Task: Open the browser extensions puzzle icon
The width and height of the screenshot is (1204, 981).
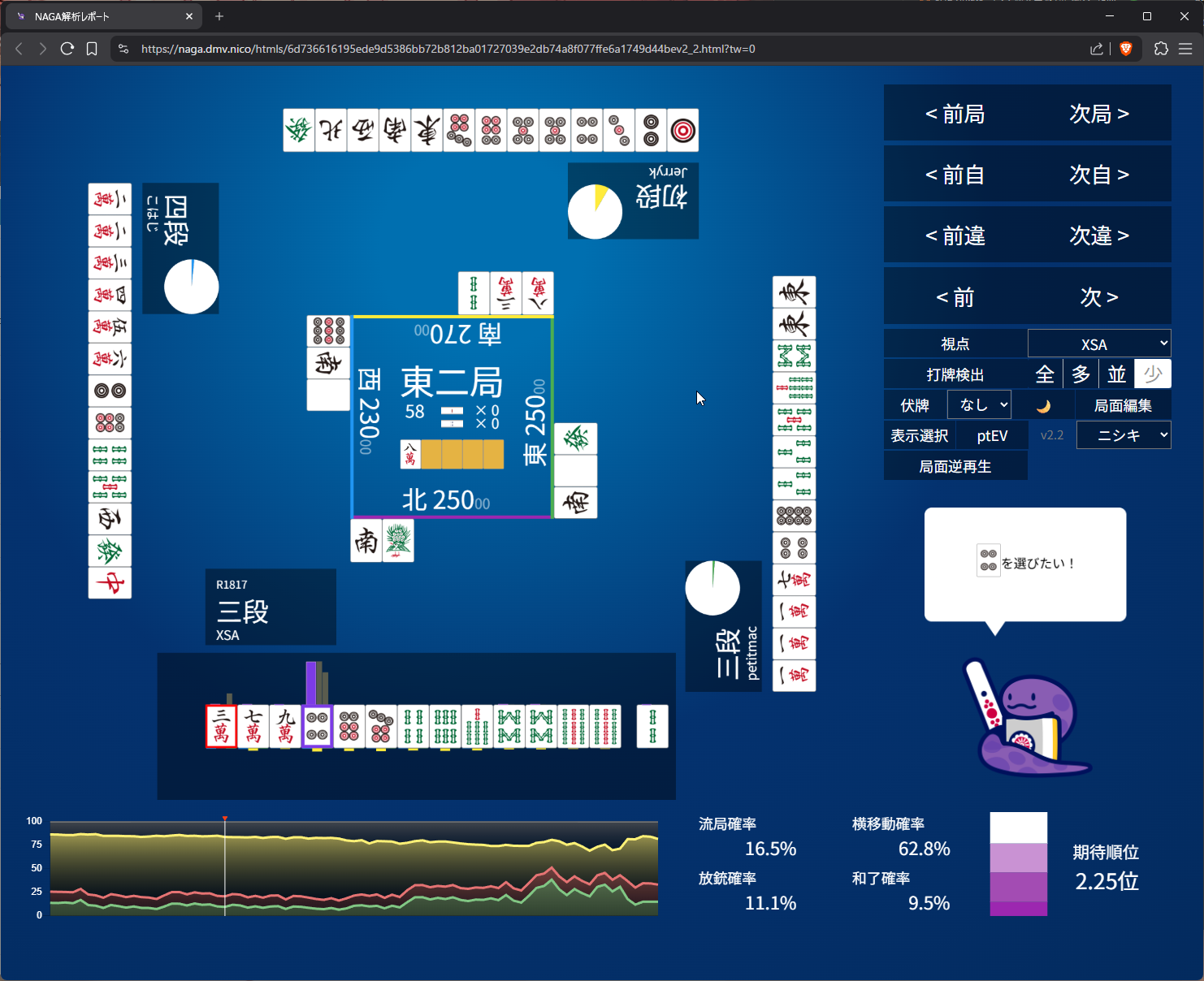Action: coord(1161,49)
